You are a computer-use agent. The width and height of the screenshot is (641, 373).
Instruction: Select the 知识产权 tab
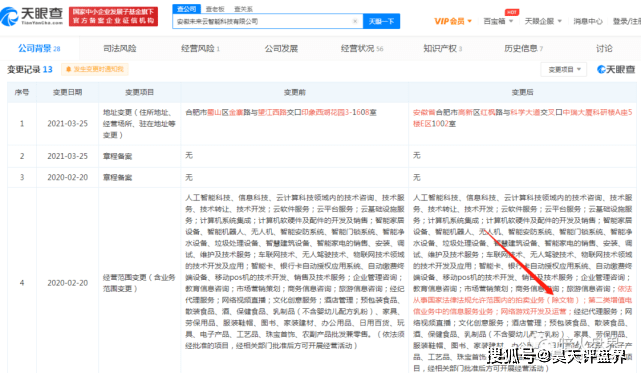coord(442,48)
